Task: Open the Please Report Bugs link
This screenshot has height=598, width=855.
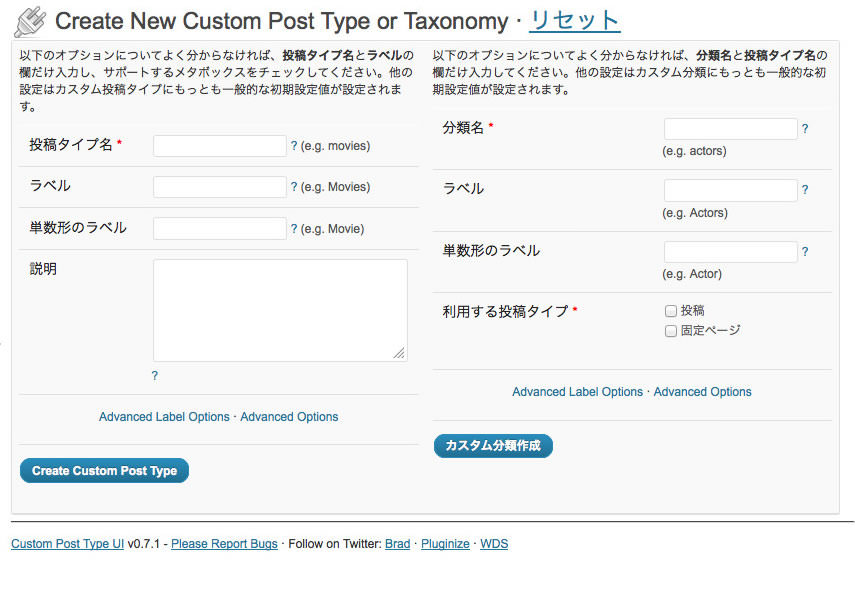Action: pyautogui.click(x=224, y=543)
